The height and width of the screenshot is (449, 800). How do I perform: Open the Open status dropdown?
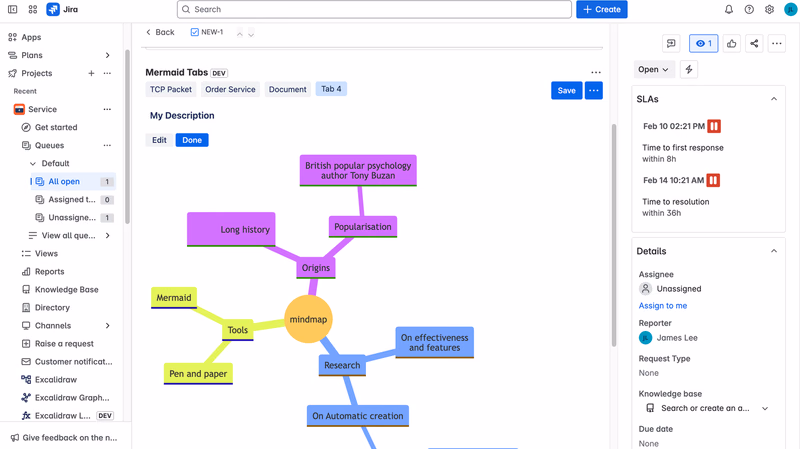coord(654,69)
